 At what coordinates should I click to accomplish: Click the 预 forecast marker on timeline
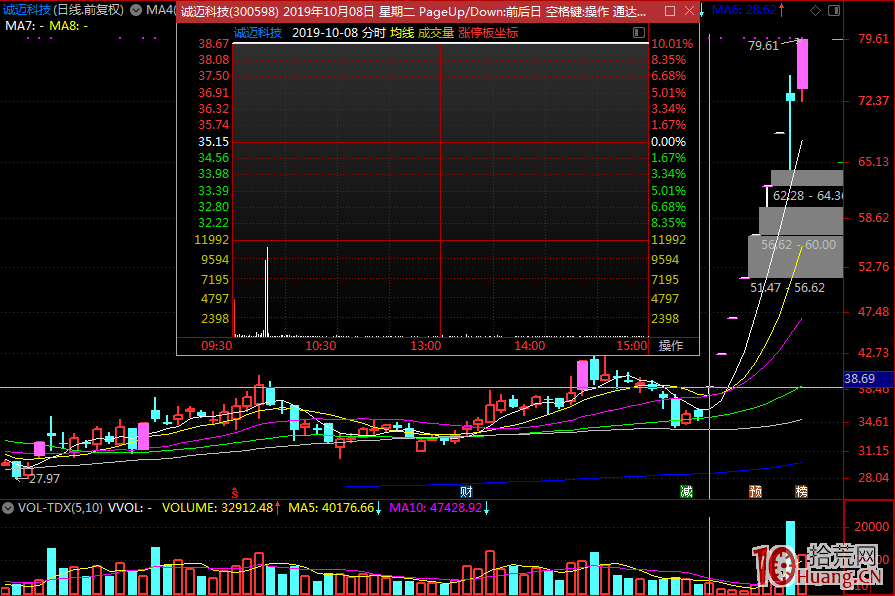click(756, 492)
